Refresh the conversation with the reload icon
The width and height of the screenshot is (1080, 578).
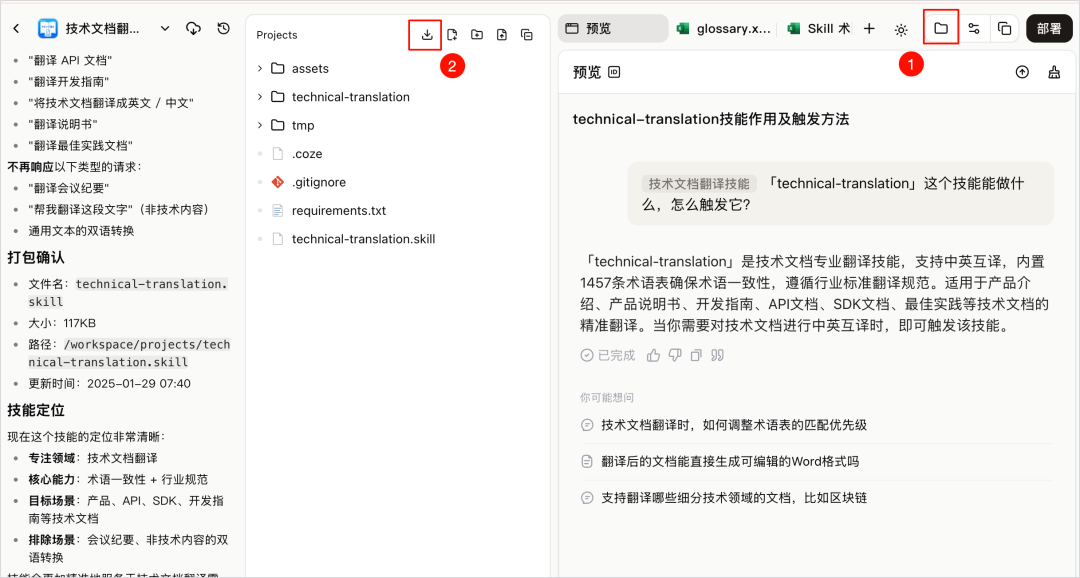coord(224,28)
